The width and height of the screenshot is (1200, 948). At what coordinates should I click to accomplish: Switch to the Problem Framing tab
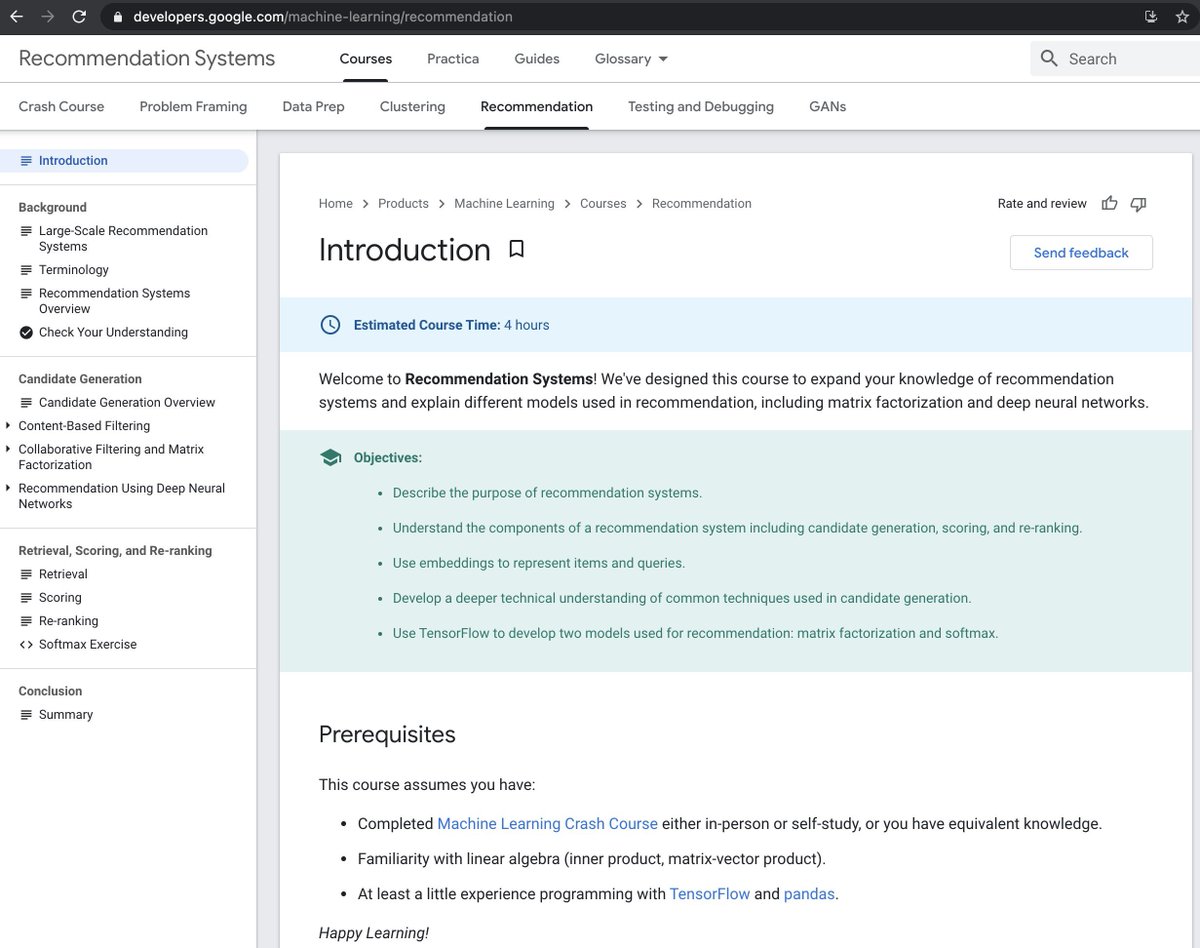click(x=193, y=106)
